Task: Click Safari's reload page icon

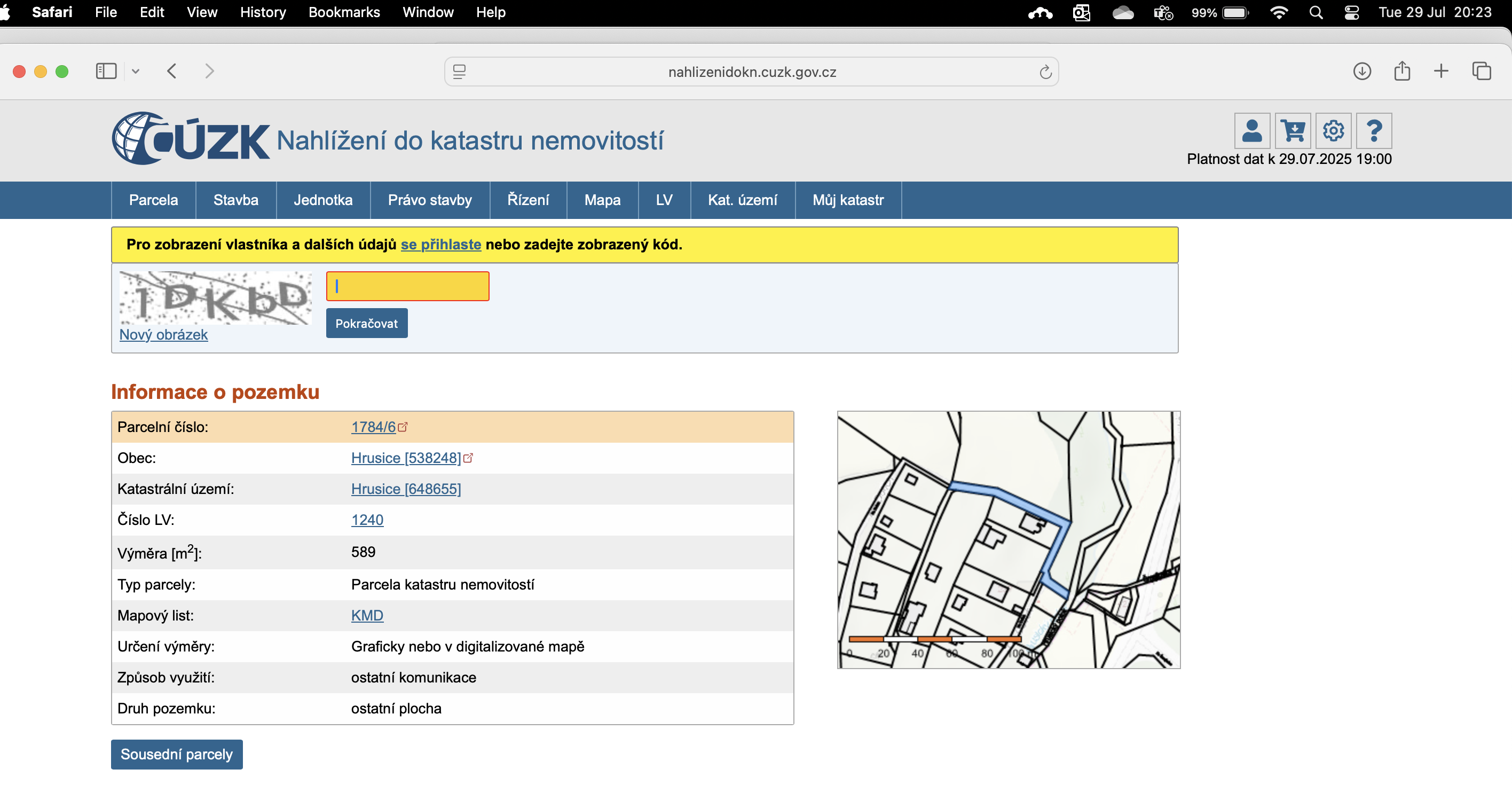Action: click(x=1045, y=72)
